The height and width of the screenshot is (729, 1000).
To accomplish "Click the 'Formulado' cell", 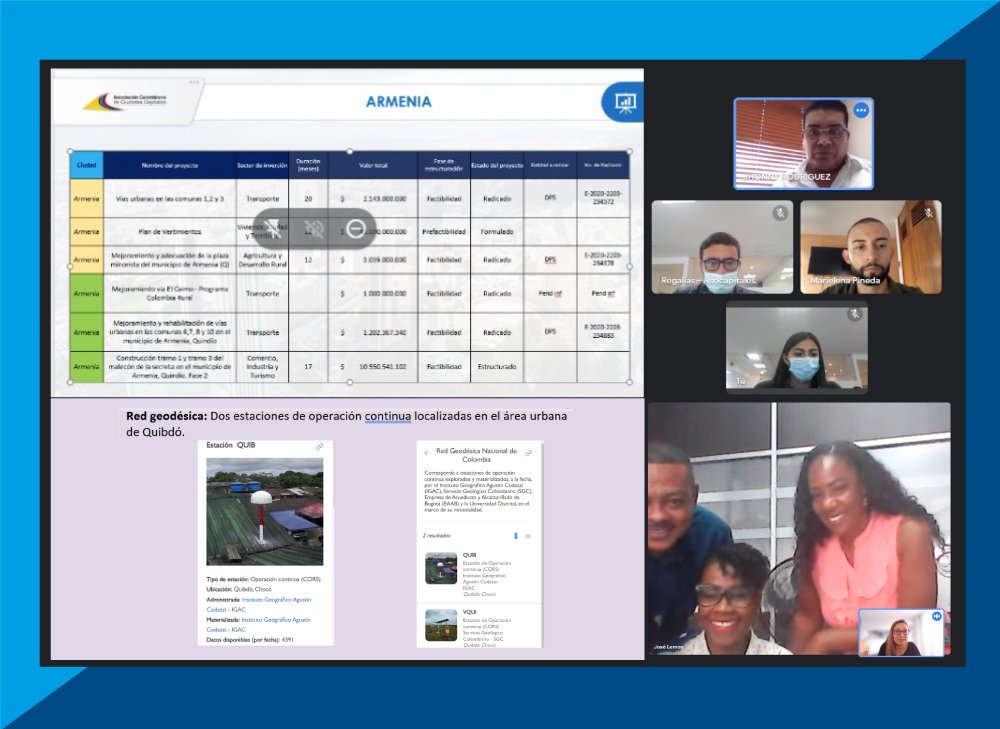I will [497, 232].
